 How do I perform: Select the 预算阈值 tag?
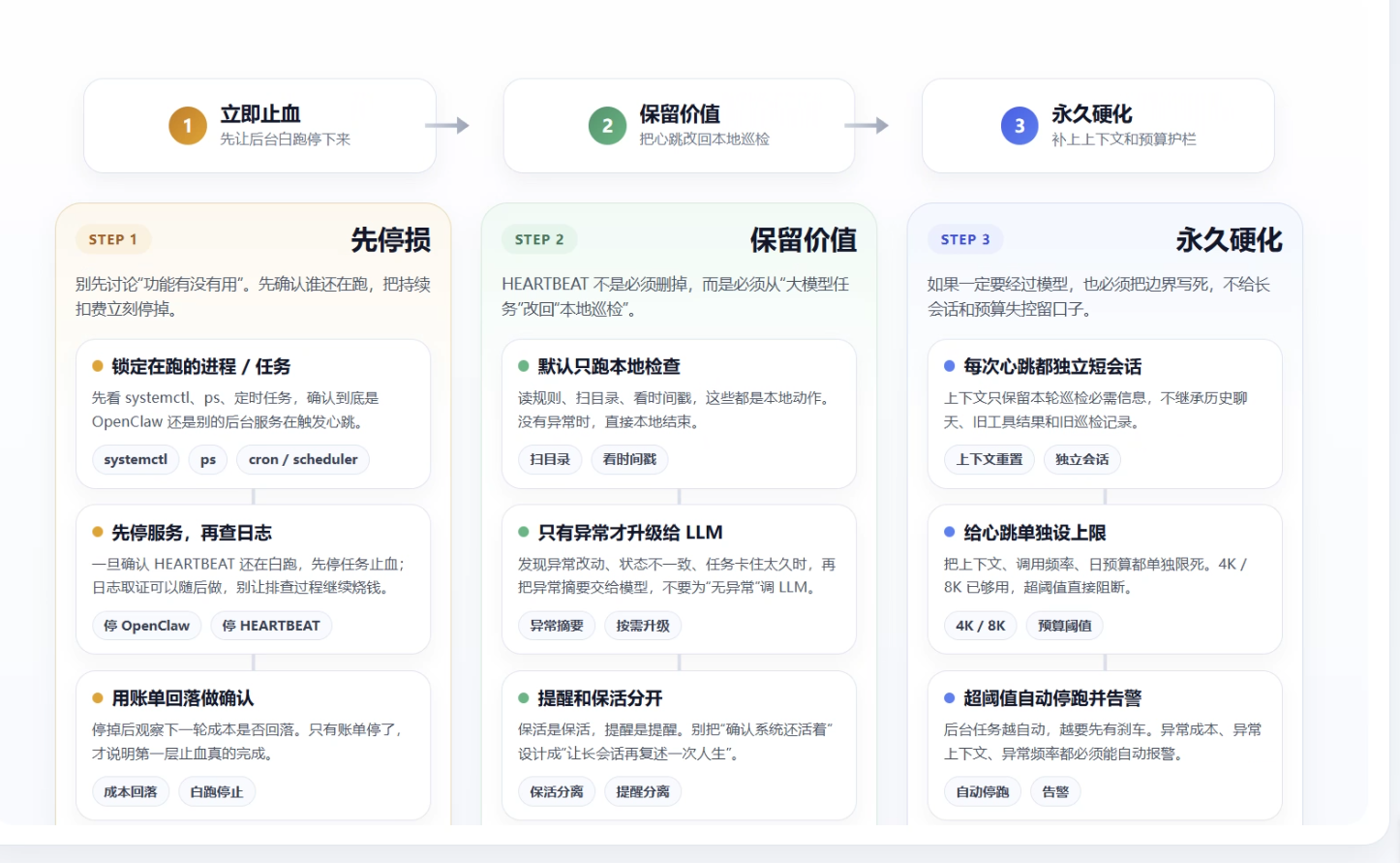point(1065,626)
